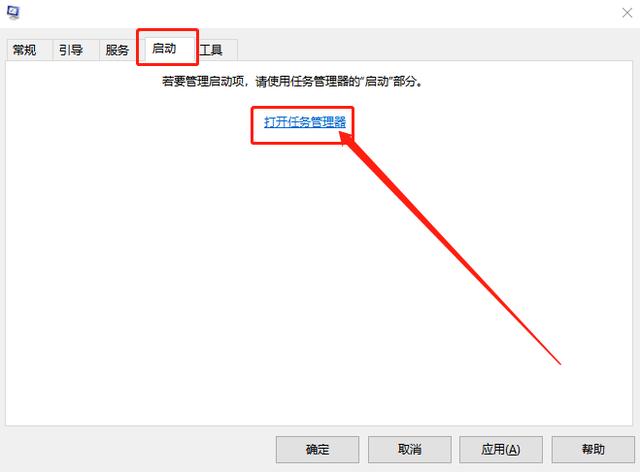640x472 pixels.
Task: Open the 引导 tab
Action: [x=71, y=50]
